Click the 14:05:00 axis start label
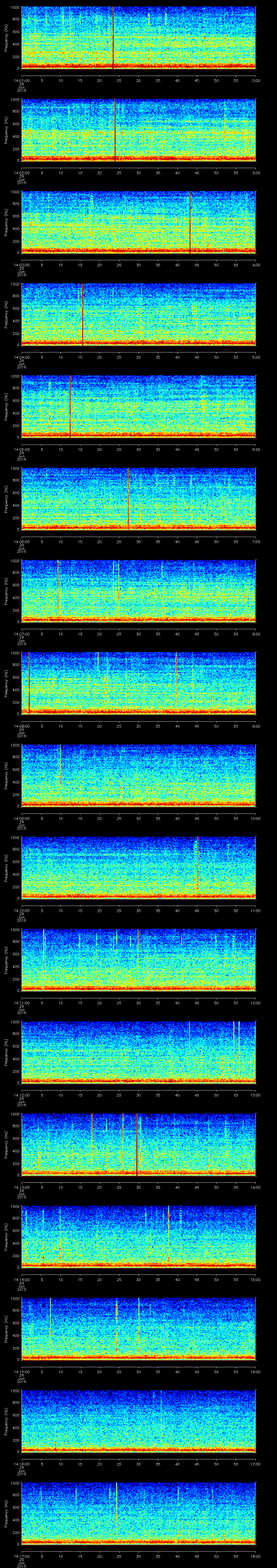The width and height of the screenshot is (277, 1568). coord(21,449)
